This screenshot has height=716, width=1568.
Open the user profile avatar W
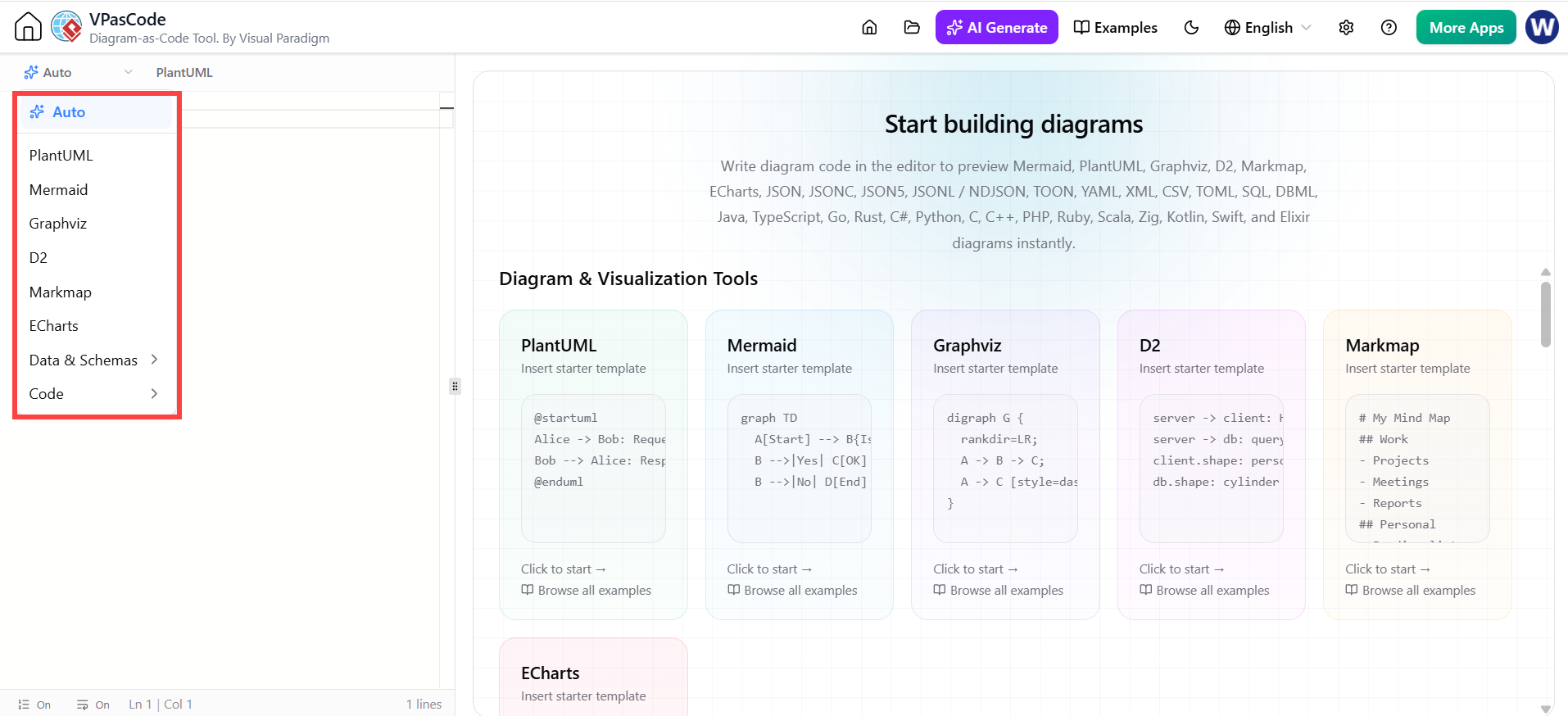[1542, 27]
